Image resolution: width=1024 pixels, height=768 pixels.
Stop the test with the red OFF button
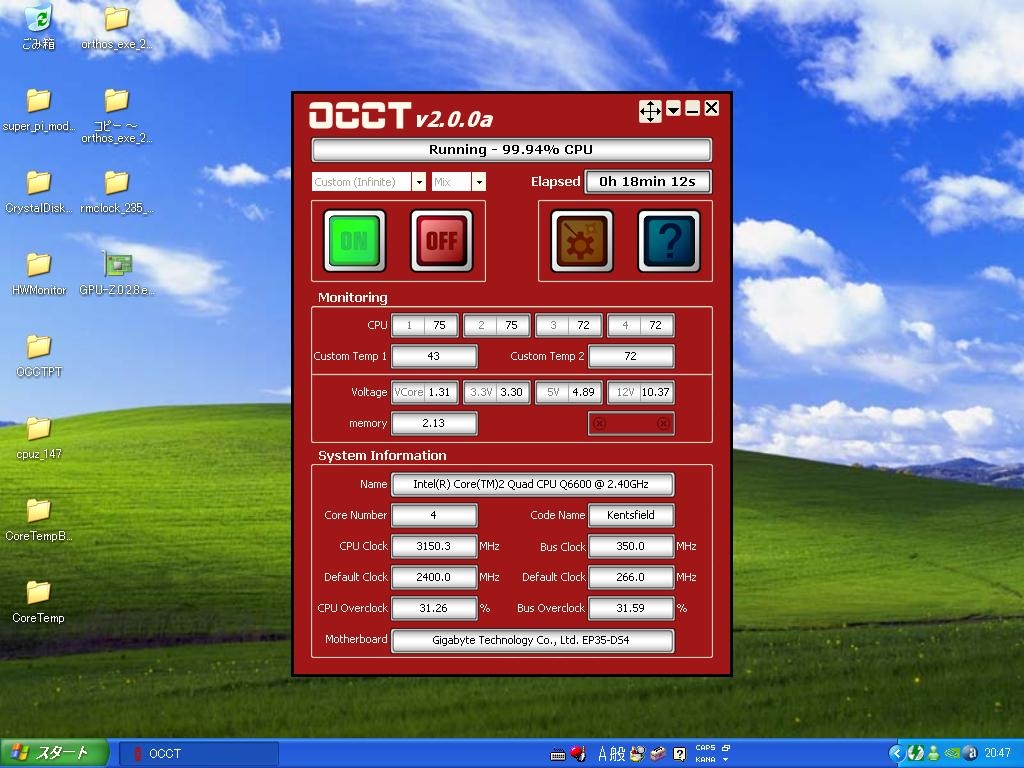[x=441, y=241]
